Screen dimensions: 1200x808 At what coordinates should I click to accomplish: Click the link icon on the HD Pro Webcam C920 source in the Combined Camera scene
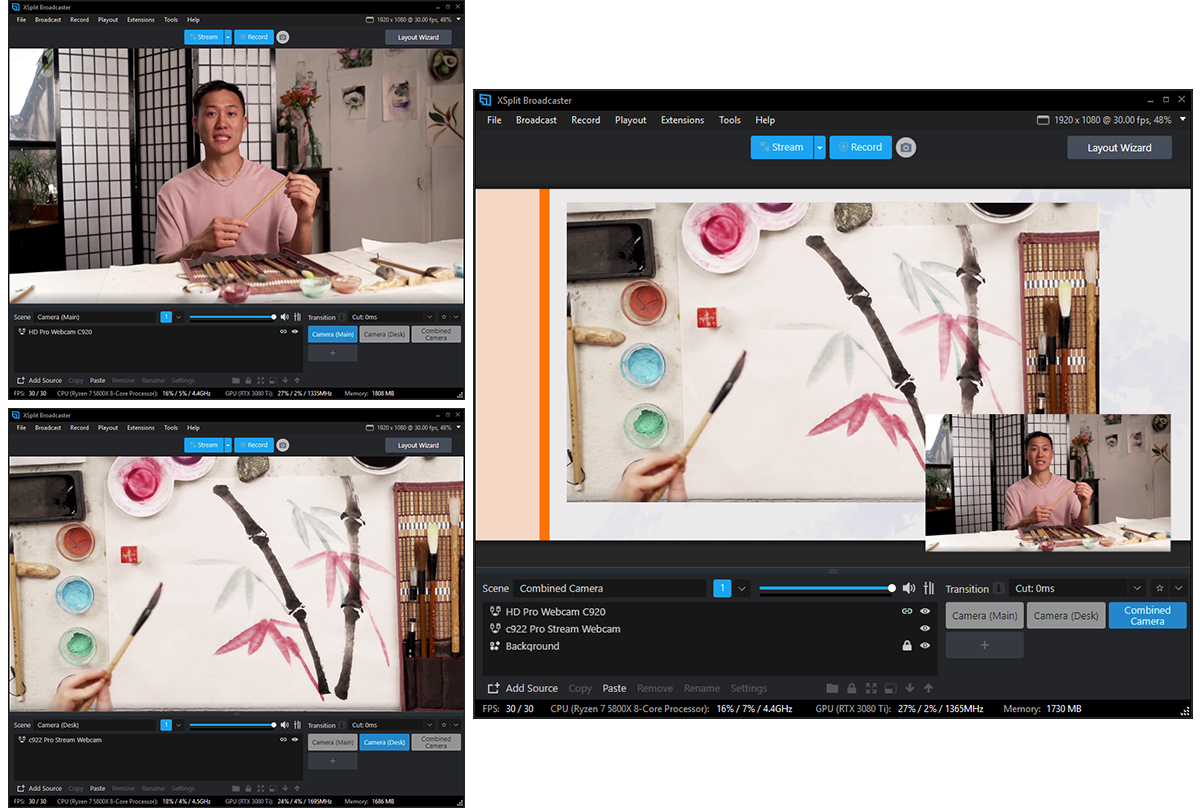[x=907, y=611]
